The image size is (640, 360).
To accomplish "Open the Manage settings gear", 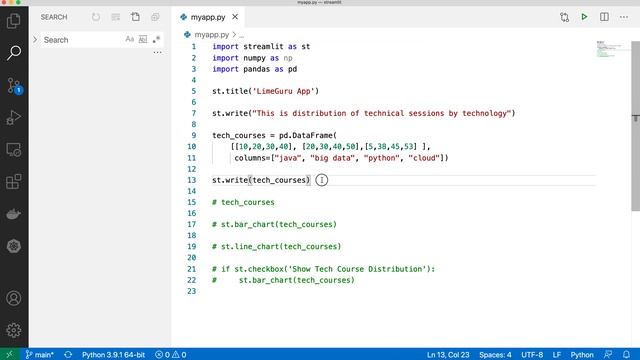I will coord(14,330).
